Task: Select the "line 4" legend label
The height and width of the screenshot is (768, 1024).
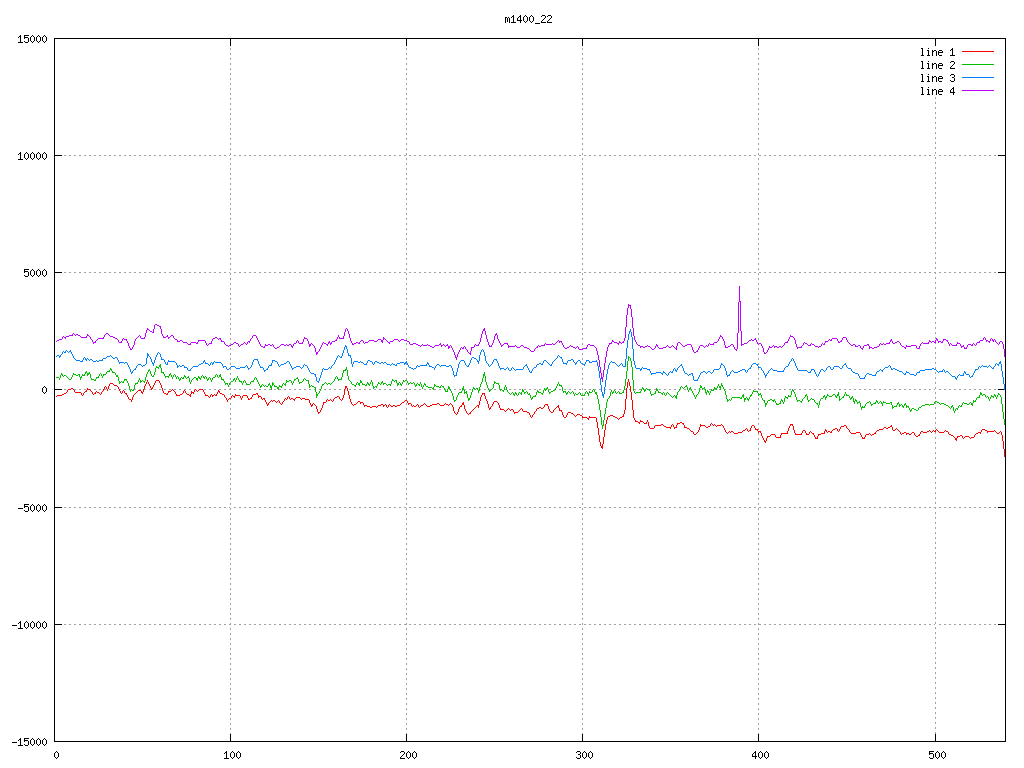Action: [x=937, y=91]
